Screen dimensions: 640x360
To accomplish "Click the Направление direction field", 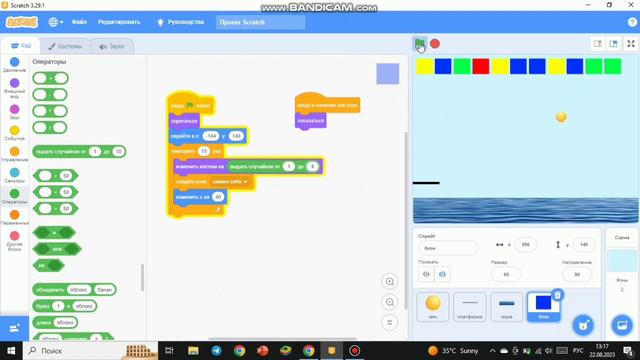I will [x=576, y=274].
